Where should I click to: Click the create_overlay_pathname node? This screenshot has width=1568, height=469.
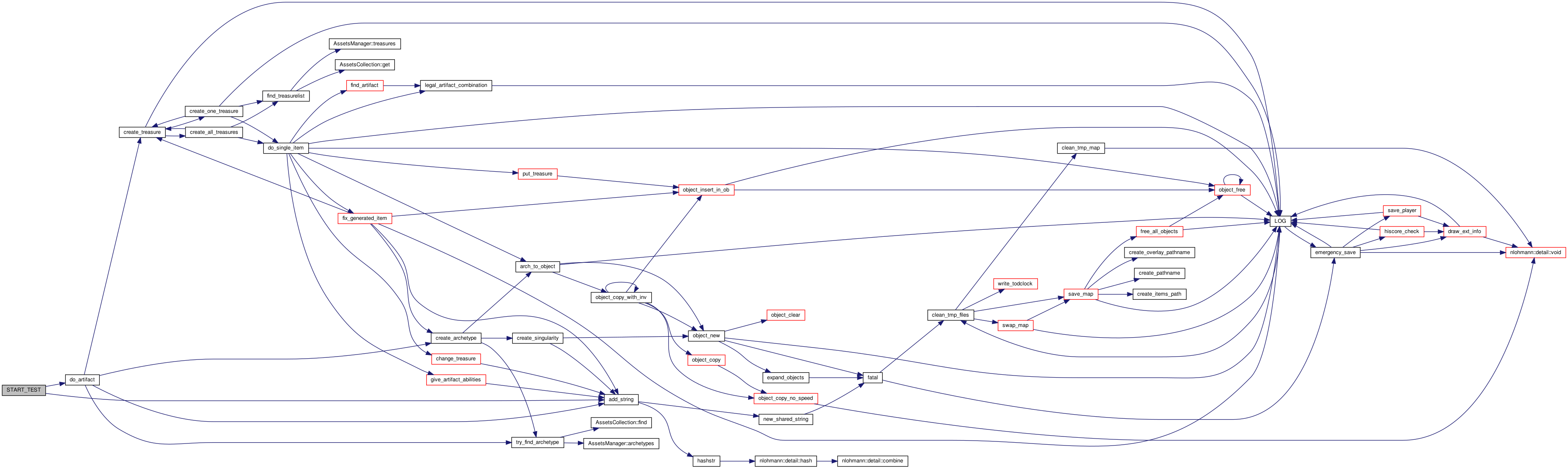1159,252
